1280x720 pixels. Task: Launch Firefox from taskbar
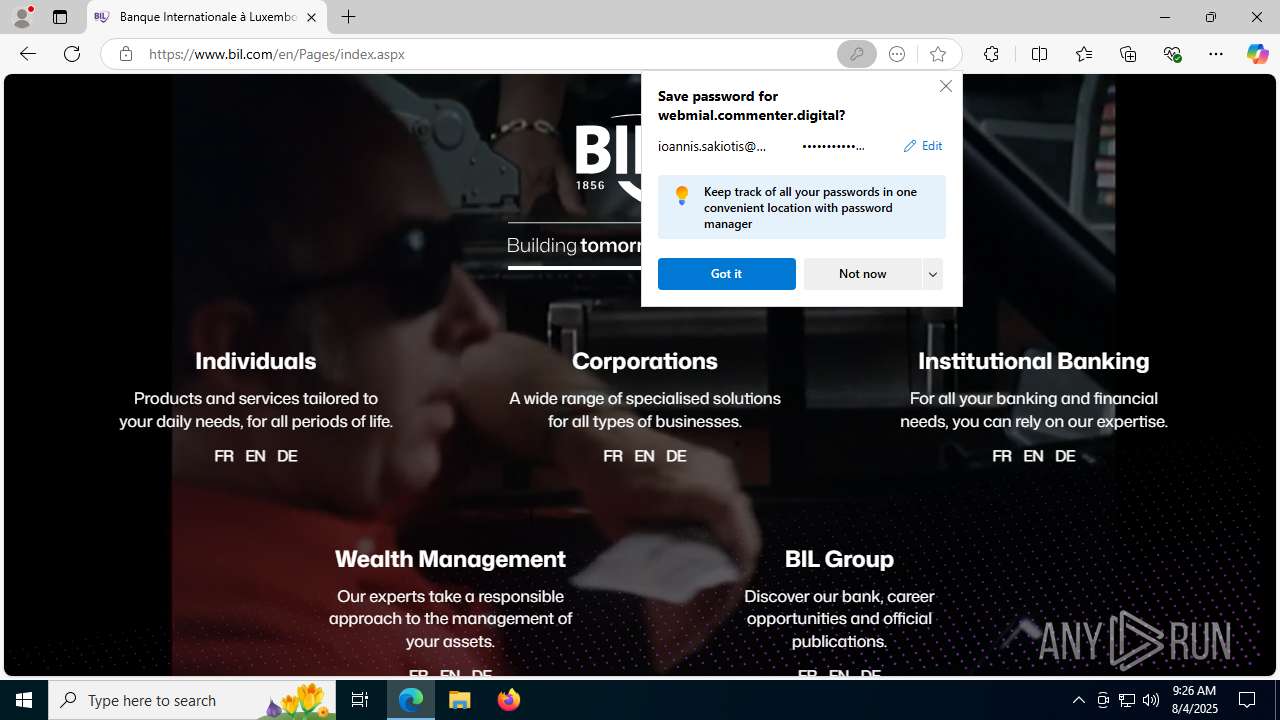click(508, 700)
